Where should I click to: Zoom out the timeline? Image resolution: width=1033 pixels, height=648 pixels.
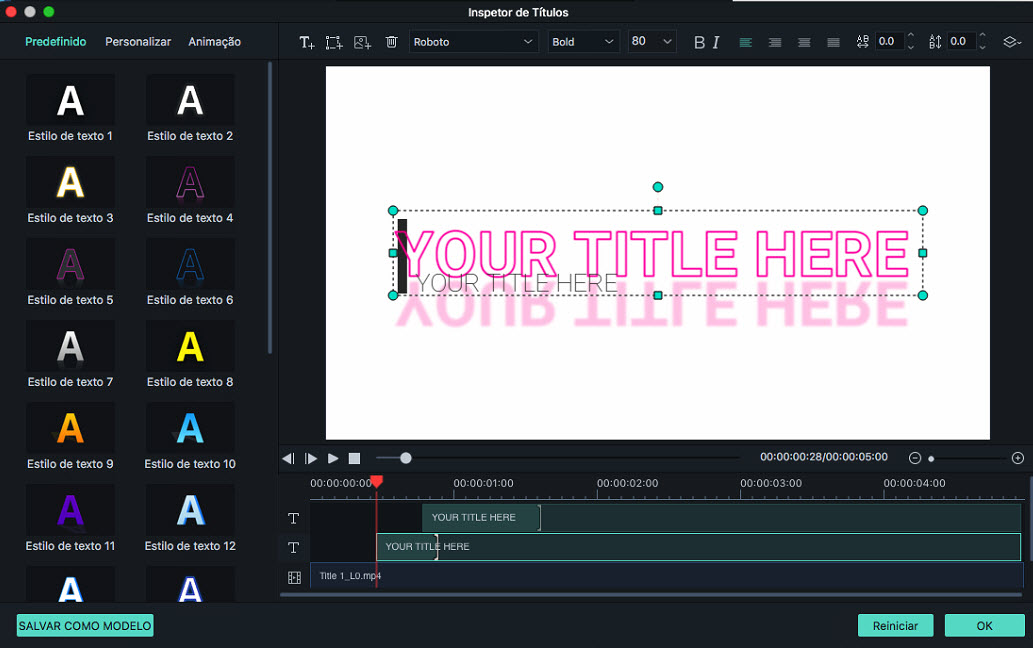[914, 458]
